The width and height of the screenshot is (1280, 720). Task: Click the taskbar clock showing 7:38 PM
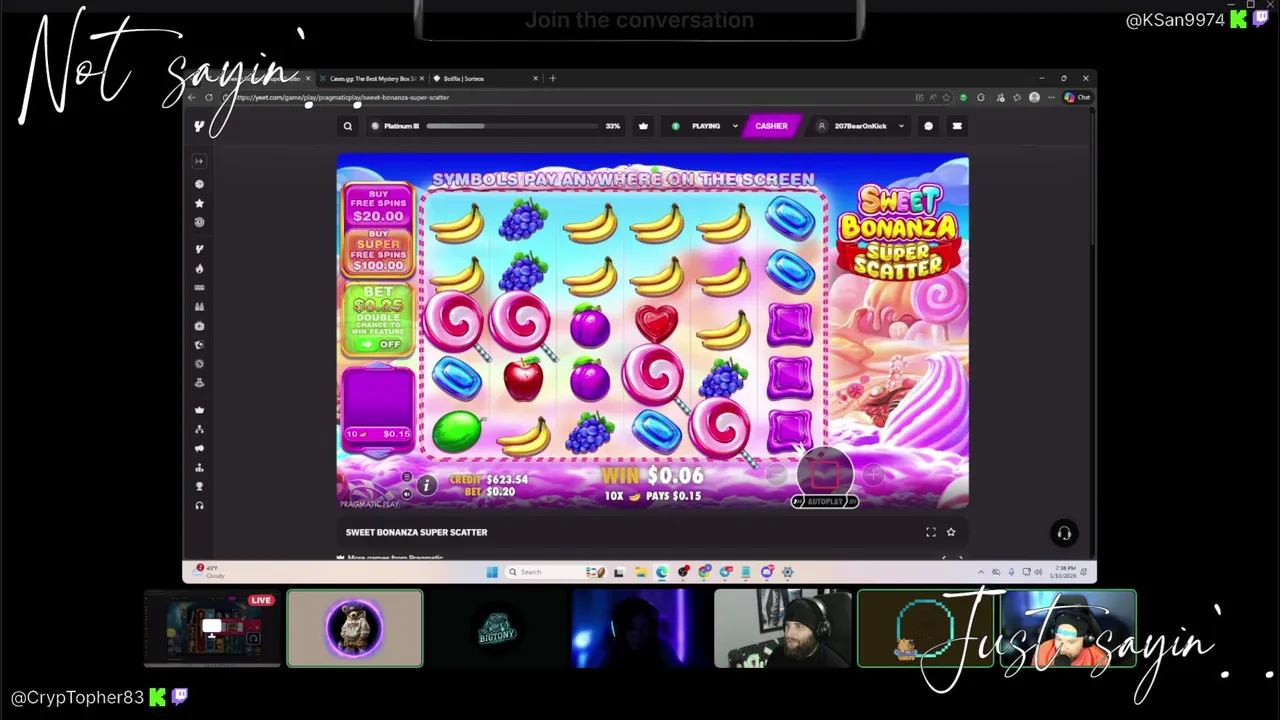click(x=1064, y=572)
